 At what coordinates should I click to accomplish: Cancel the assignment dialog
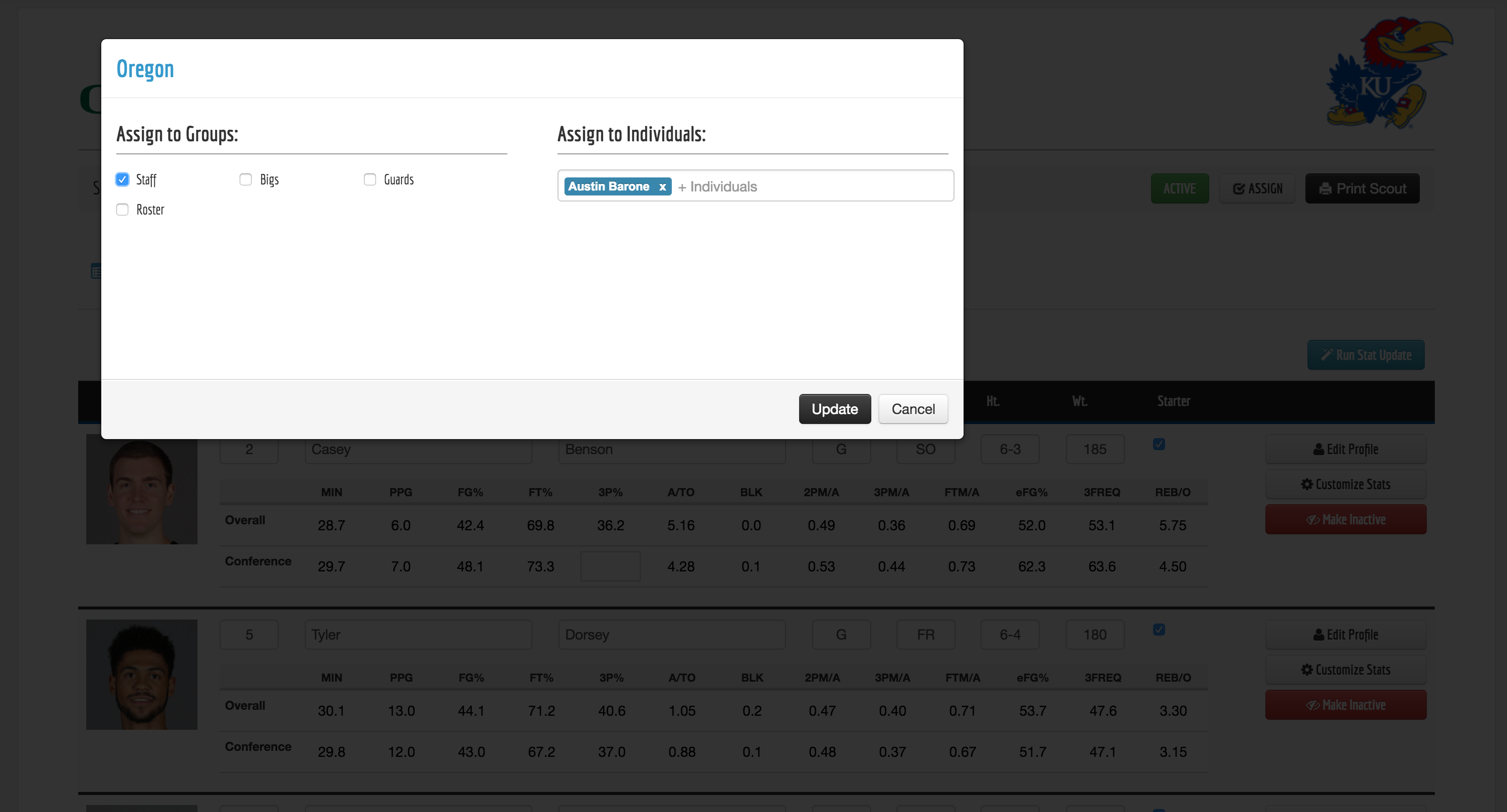(912, 409)
